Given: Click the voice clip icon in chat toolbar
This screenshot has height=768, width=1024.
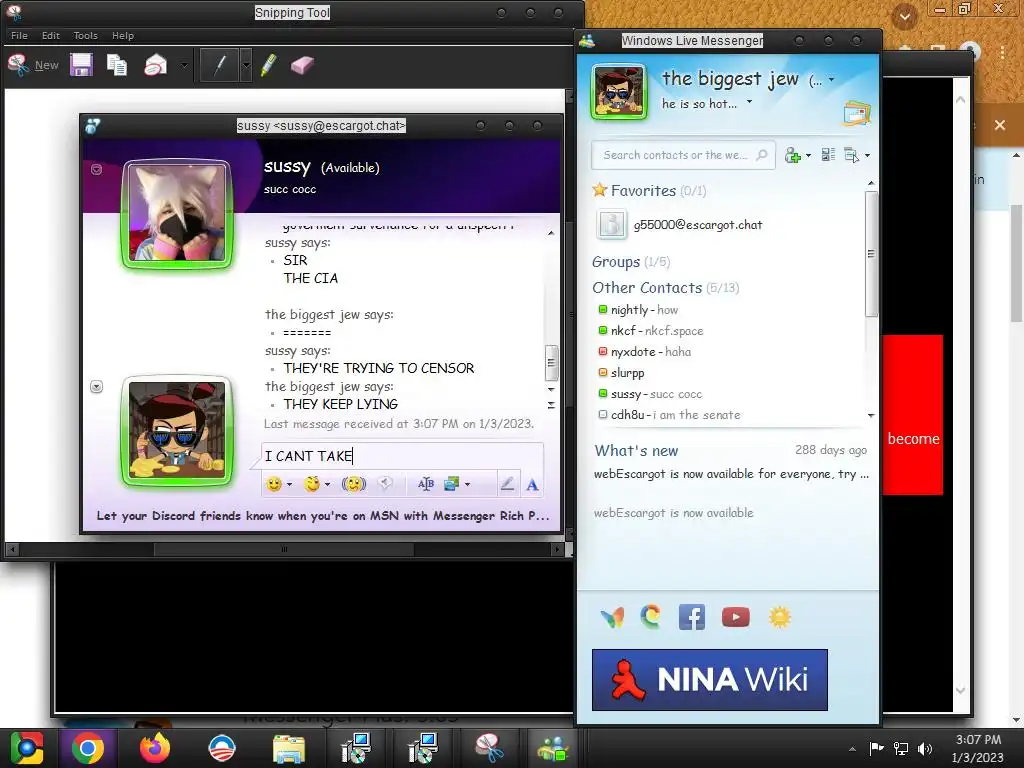Looking at the screenshot, I should pos(385,484).
